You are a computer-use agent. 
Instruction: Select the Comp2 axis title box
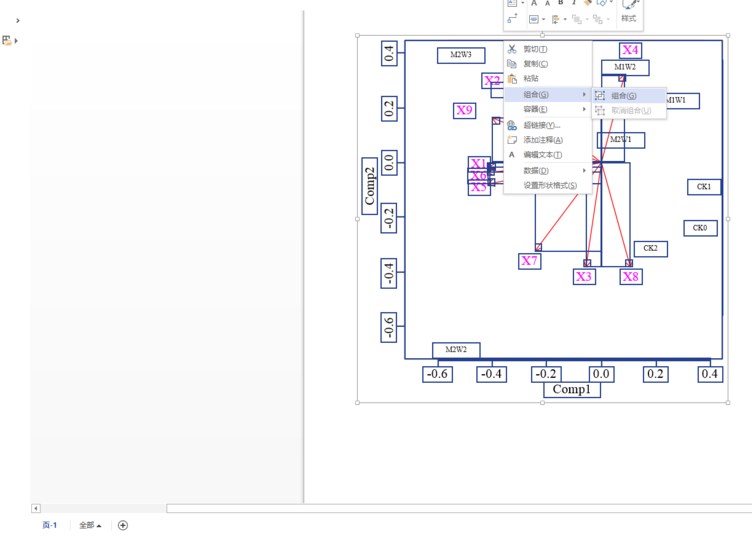(369, 186)
